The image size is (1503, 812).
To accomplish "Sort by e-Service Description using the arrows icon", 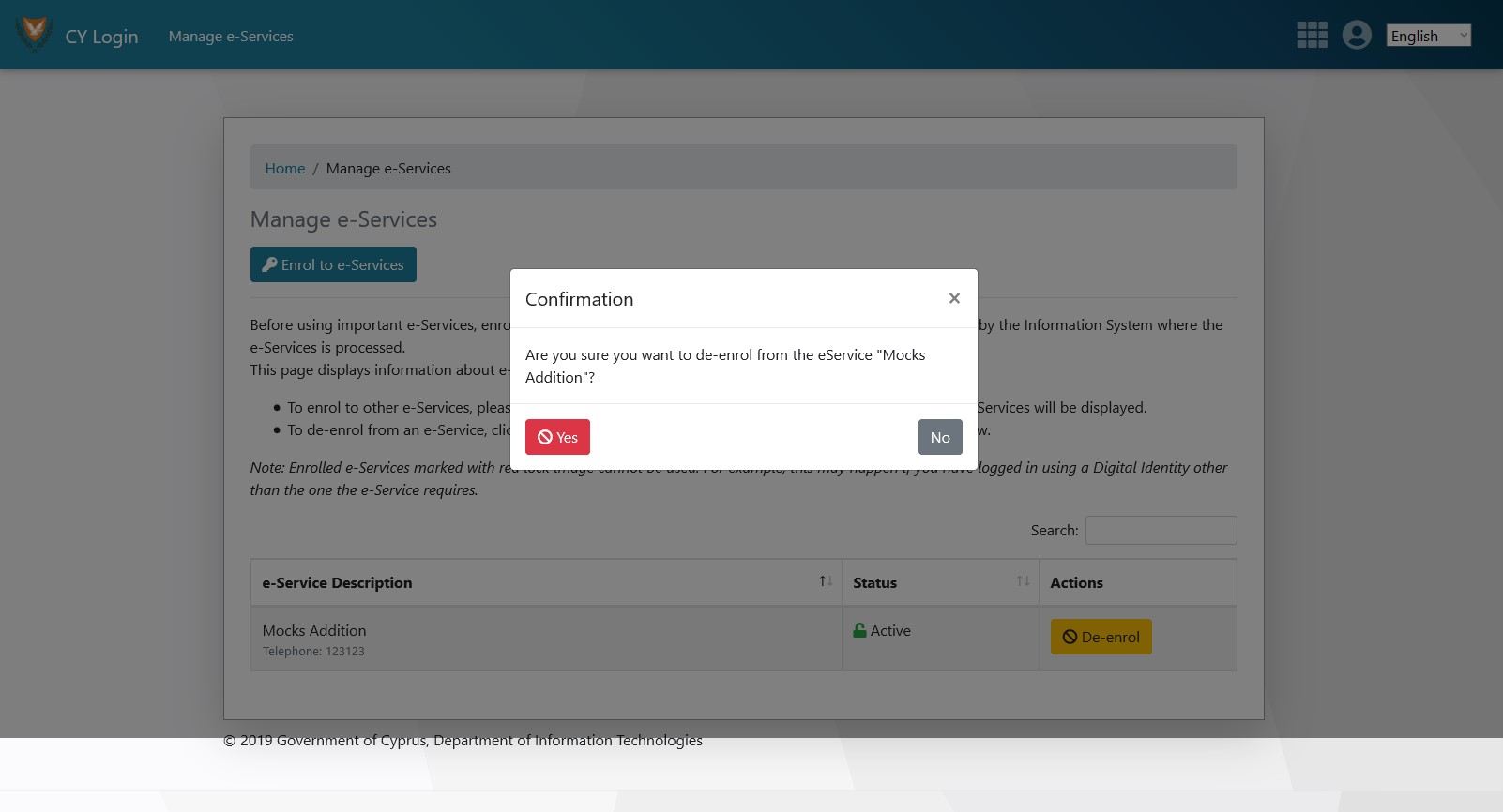I will pyautogui.click(x=826, y=581).
